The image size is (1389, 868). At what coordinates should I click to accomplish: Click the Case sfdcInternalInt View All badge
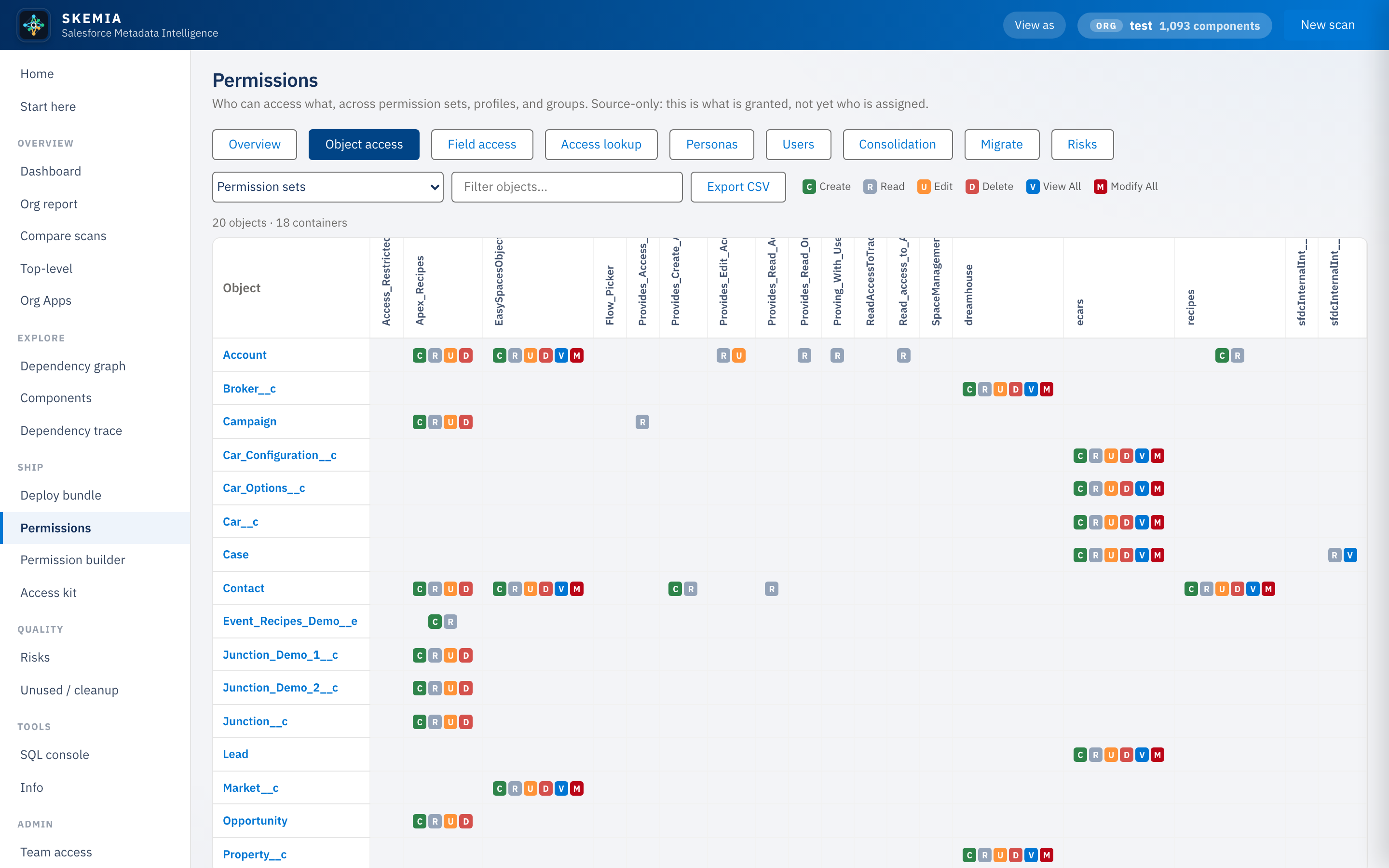click(1350, 555)
